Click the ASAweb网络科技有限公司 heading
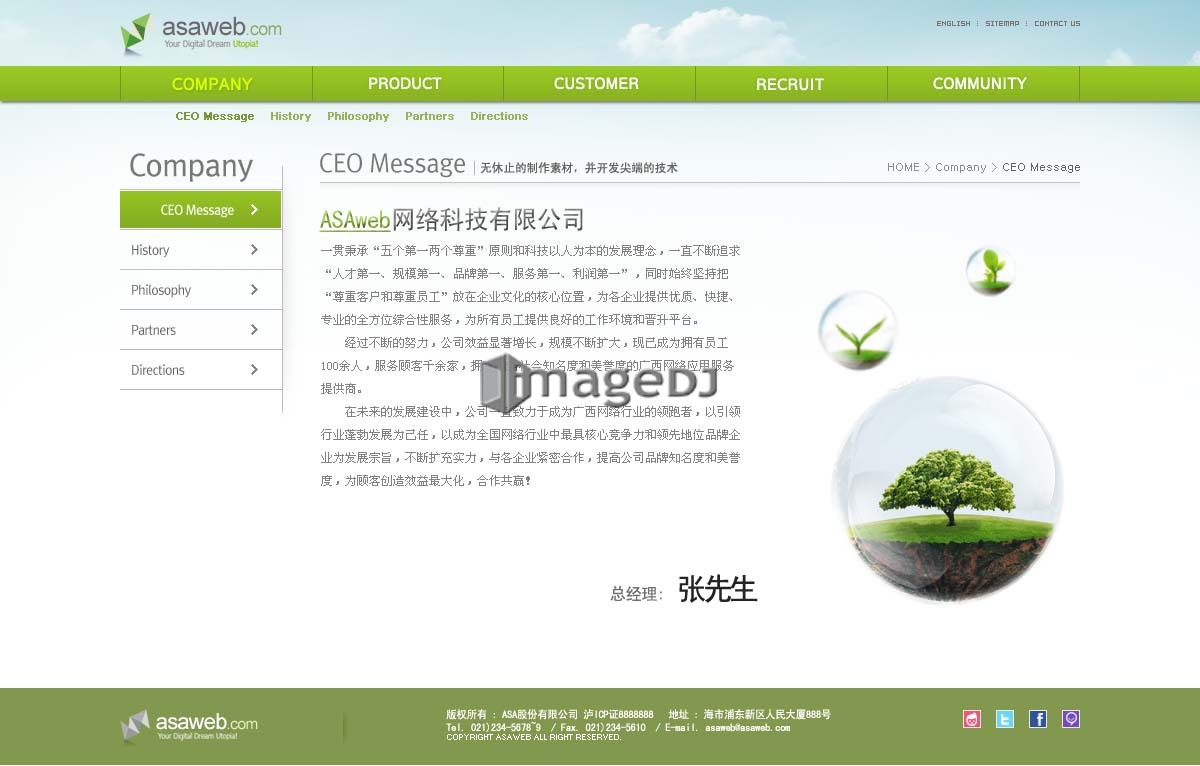Screen dimensions: 1200x766 click(x=452, y=219)
